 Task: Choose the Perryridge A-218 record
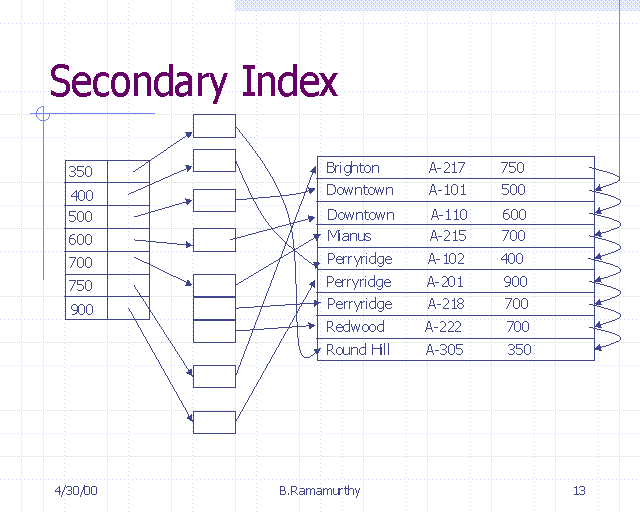click(x=455, y=304)
